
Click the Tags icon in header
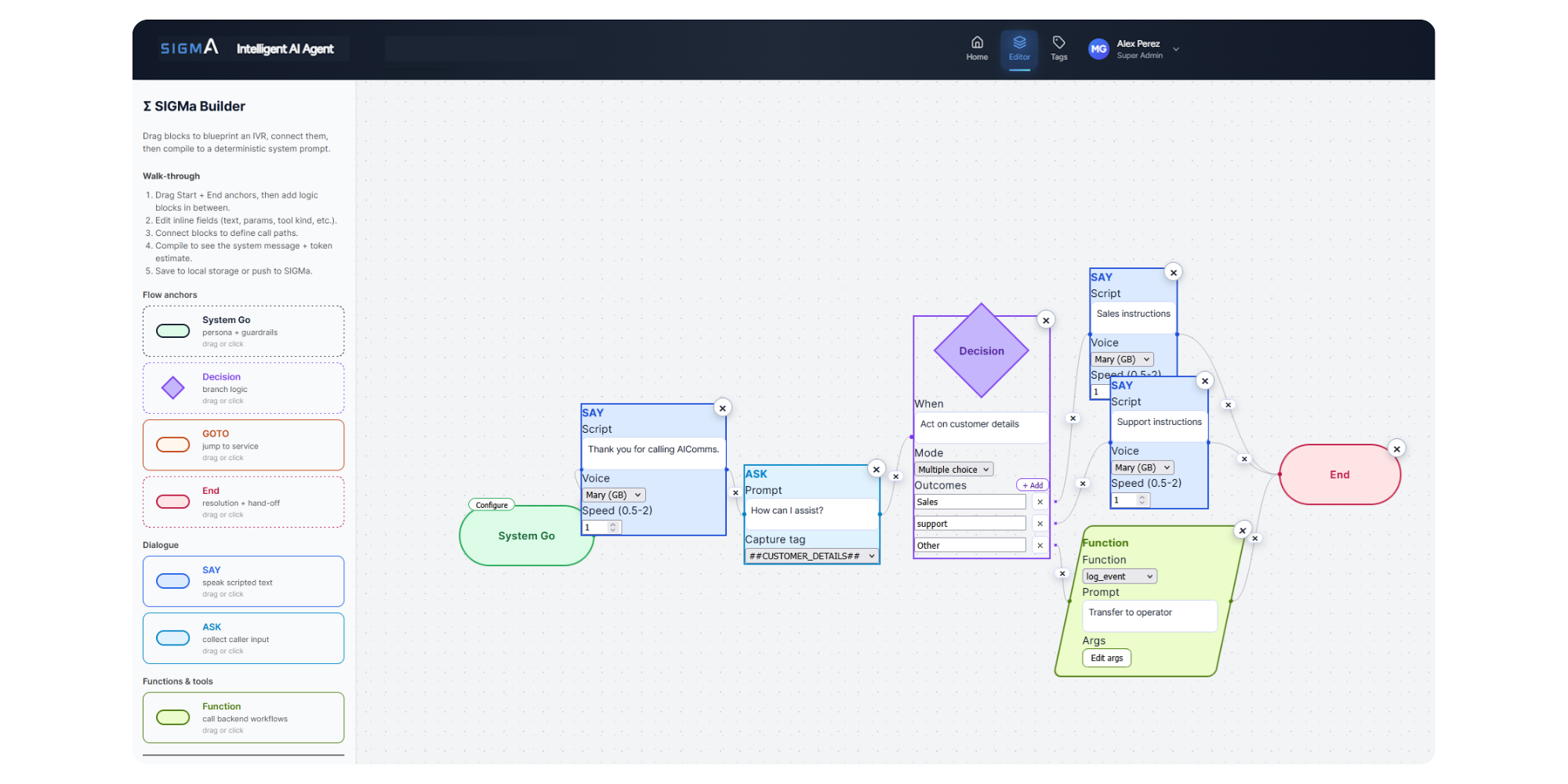coord(1058,48)
